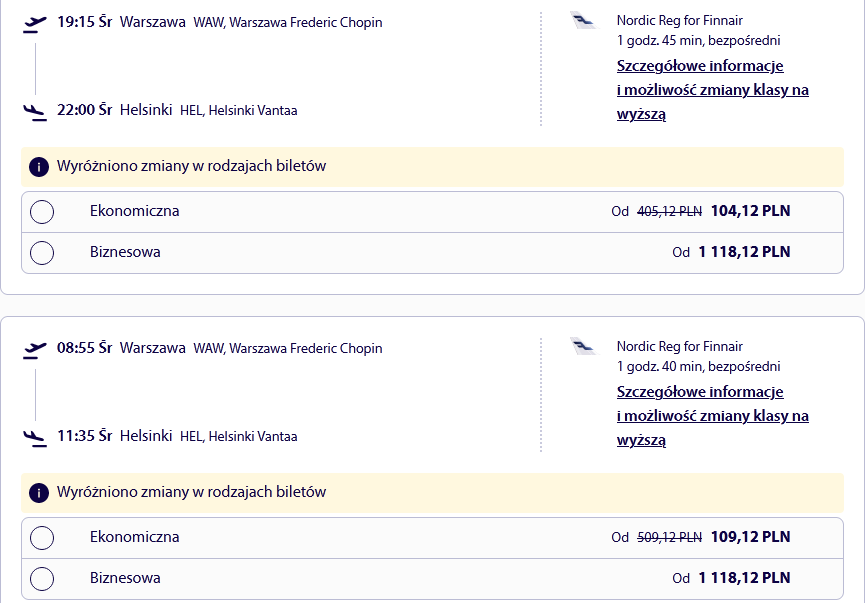The width and height of the screenshot is (865, 603).
Task: Click info icon in second ticket-changes notice
Action: point(39,493)
